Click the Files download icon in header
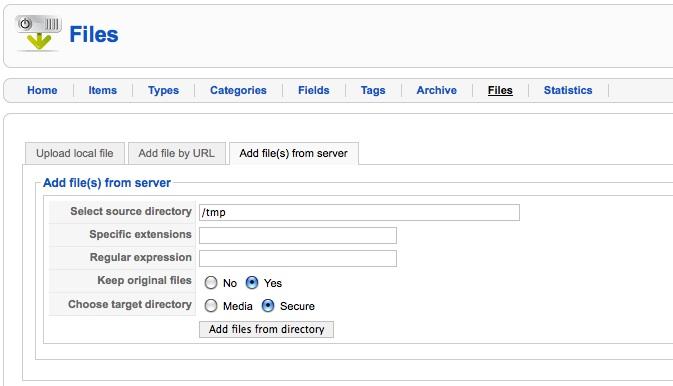The width and height of the screenshot is (673, 386). coord(39,33)
